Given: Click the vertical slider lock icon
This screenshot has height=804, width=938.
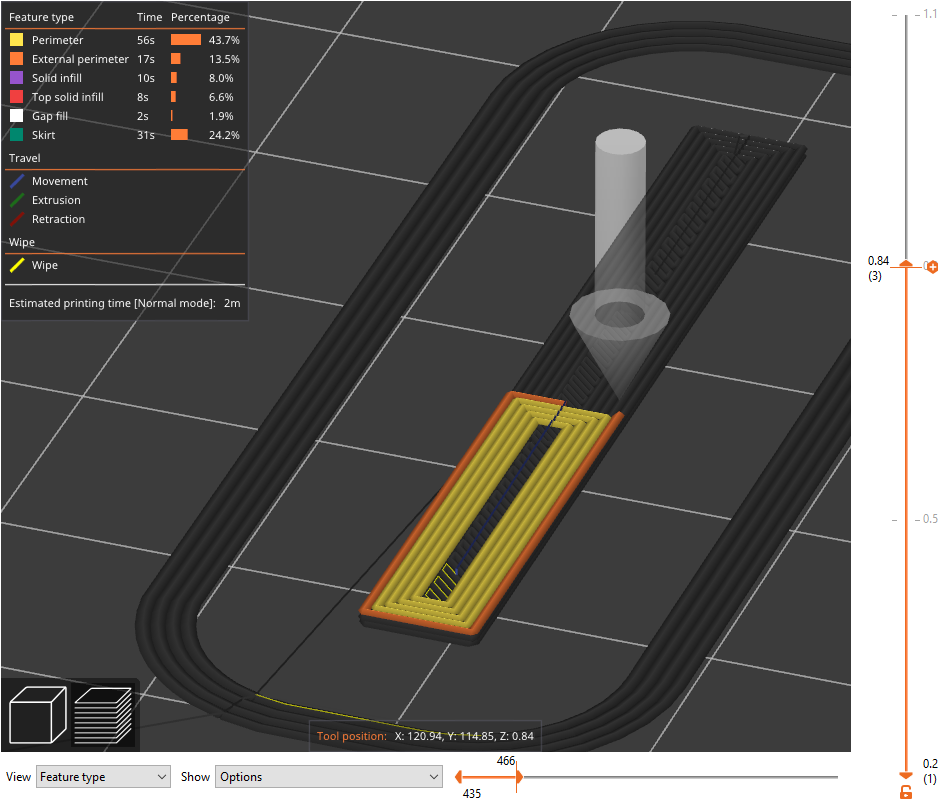Looking at the screenshot, I should click(x=906, y=792).
